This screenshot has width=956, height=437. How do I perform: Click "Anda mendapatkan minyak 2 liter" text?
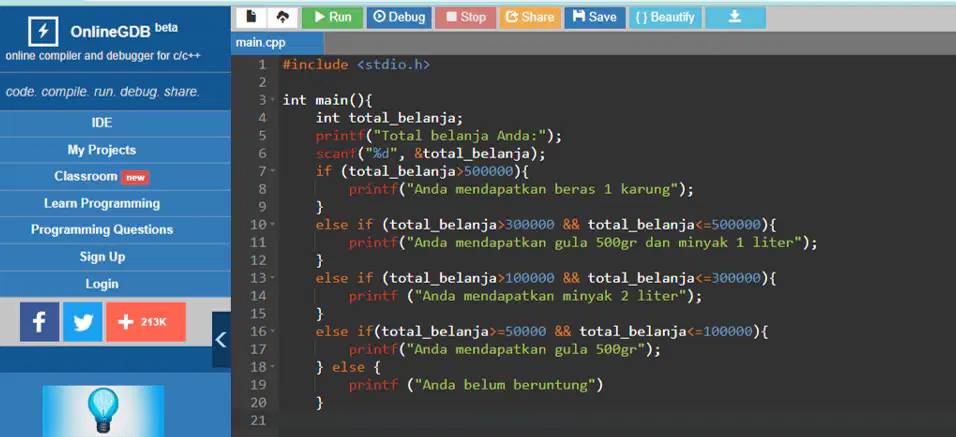(x=550, y=297)
